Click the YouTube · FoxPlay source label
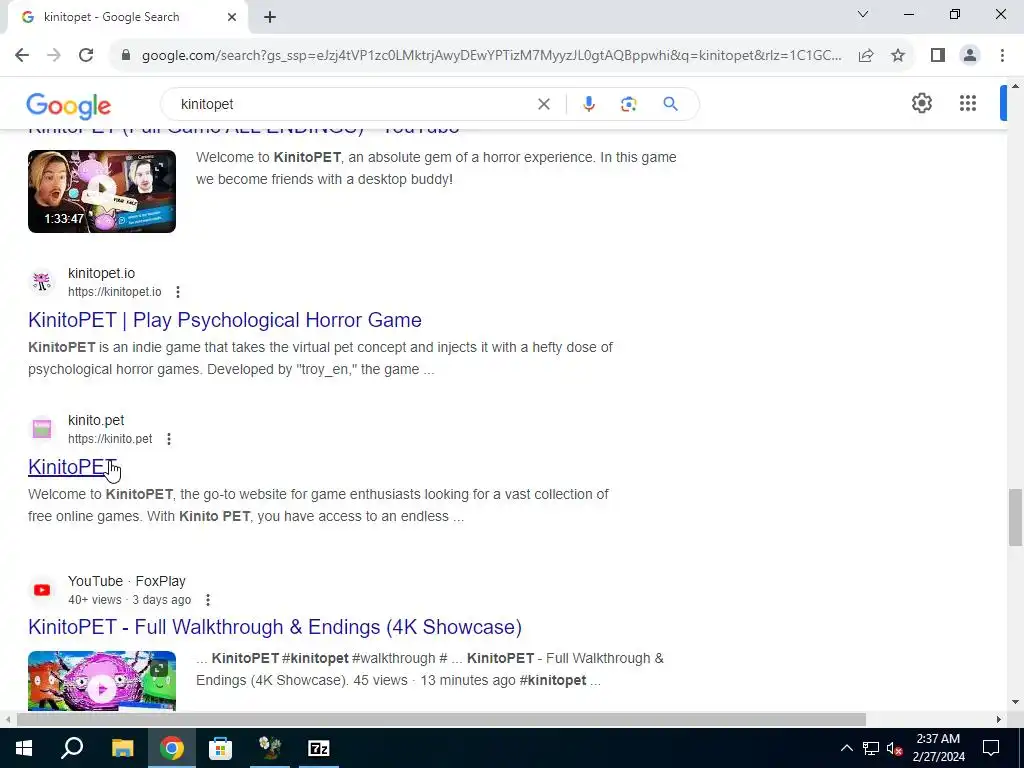The height and width of the screenshot is (768, 1024). point(127,581)
